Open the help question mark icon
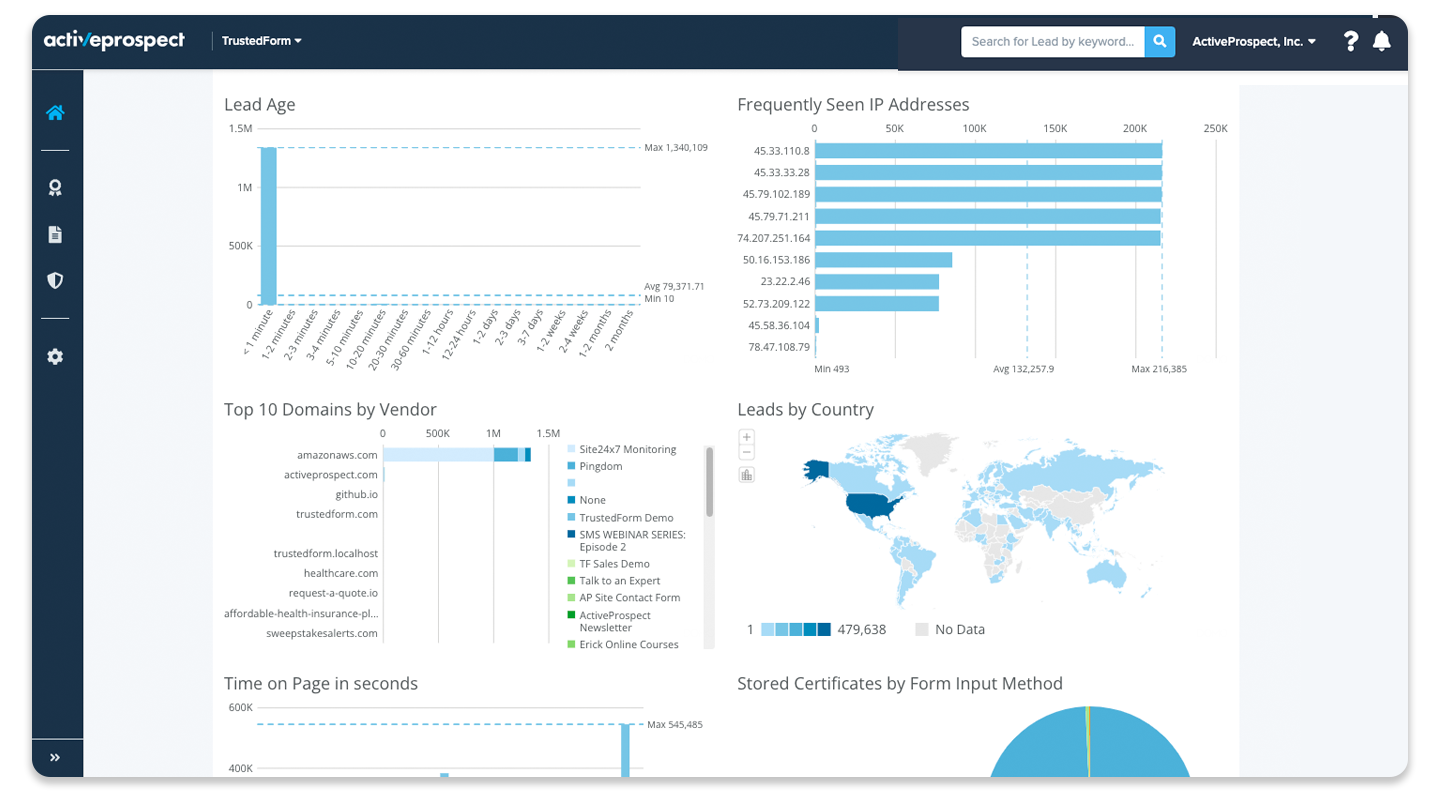The height and width of the screenshot is (796, 1440). point(1351,41)
